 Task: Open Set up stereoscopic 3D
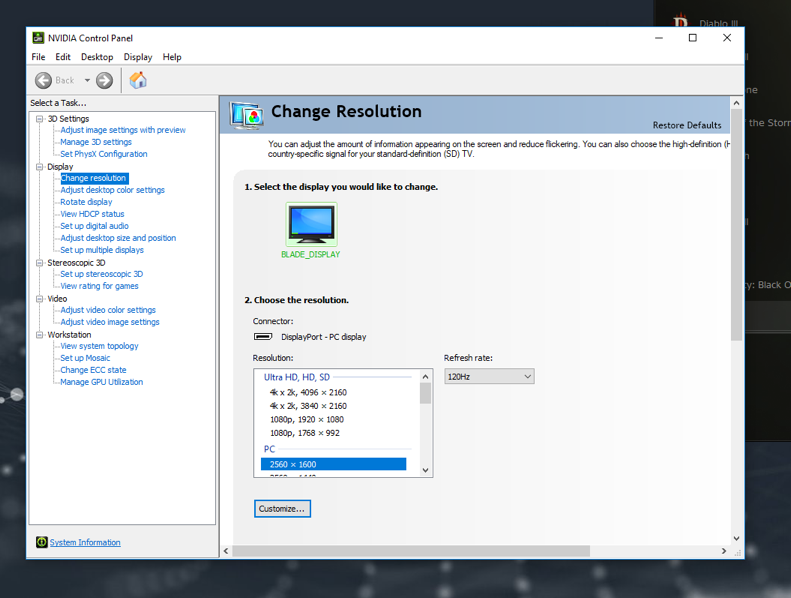(101, 274)
